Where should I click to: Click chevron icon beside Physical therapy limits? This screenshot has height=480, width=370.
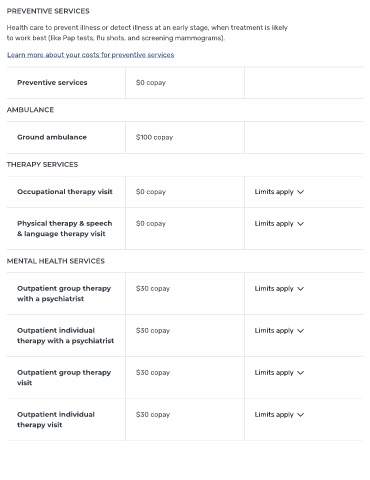(x=301, y=224)
